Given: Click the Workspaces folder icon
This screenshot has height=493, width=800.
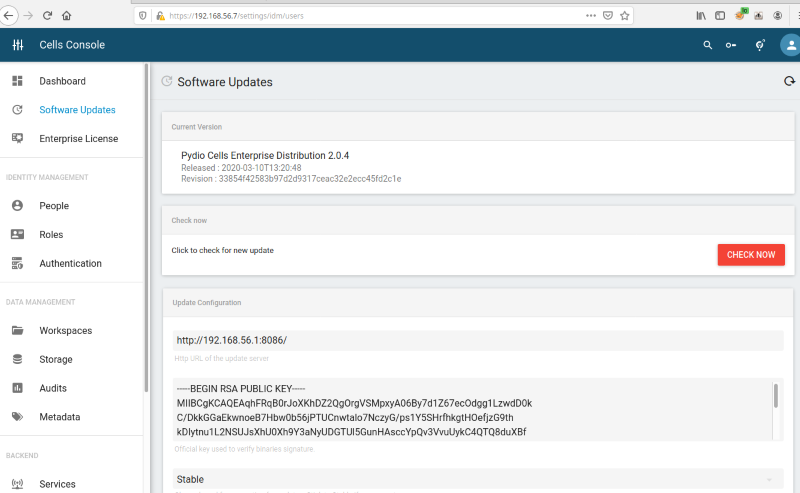Looking at the screenshot, I should [17, 330].
